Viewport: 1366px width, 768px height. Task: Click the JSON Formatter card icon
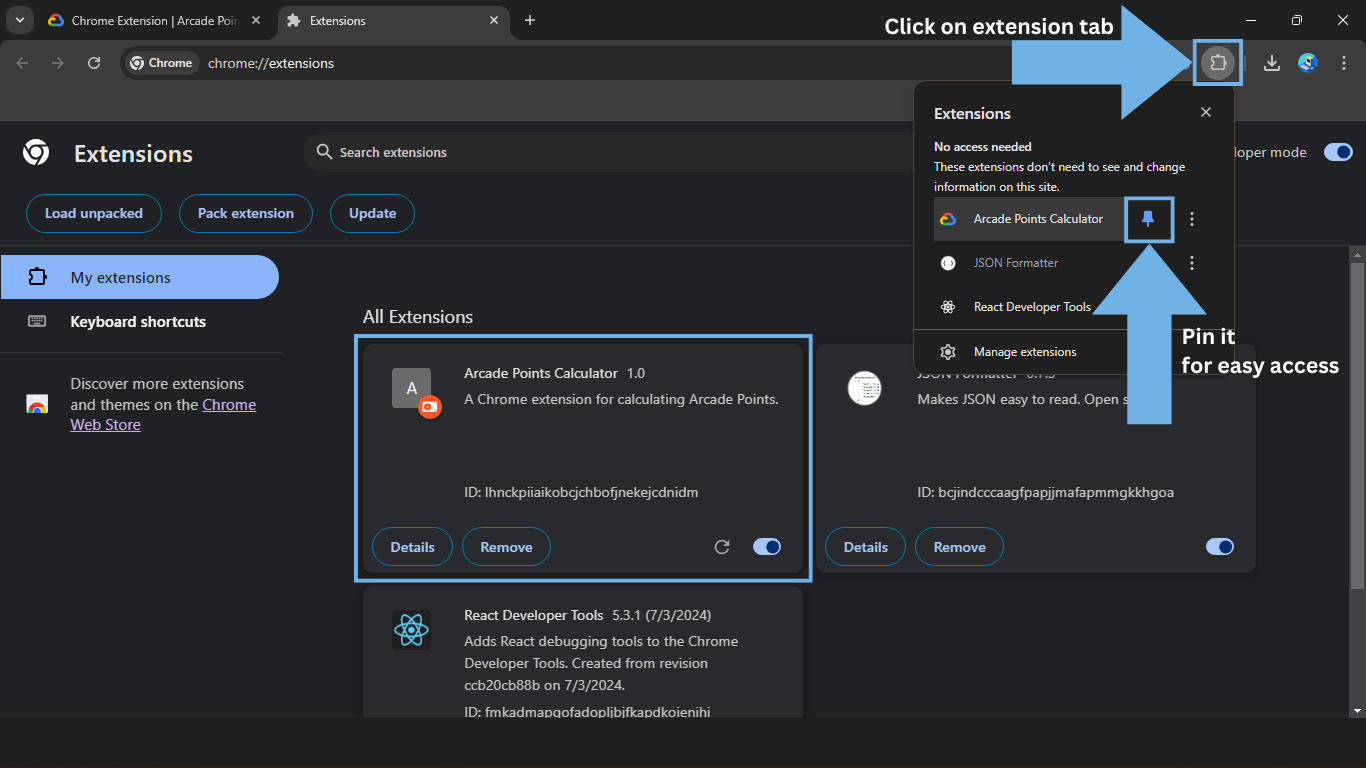(x=864, y=388)
